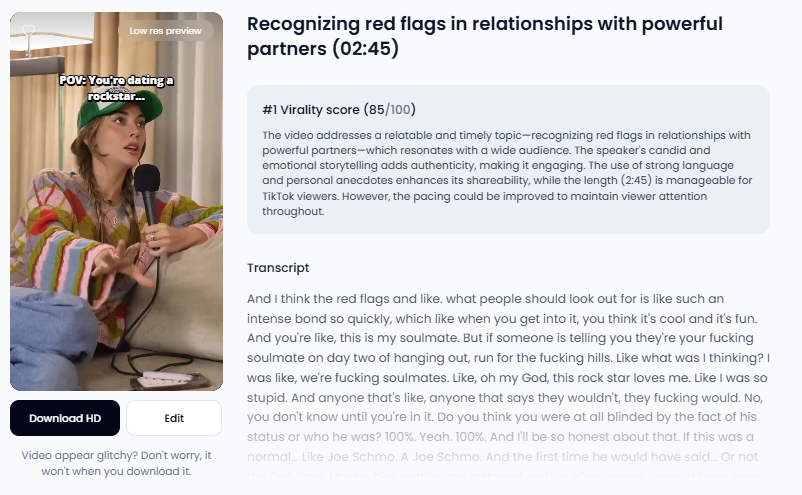Click the Low res preview badge
This screenshot has width=802, height=495.
(165, 31)
